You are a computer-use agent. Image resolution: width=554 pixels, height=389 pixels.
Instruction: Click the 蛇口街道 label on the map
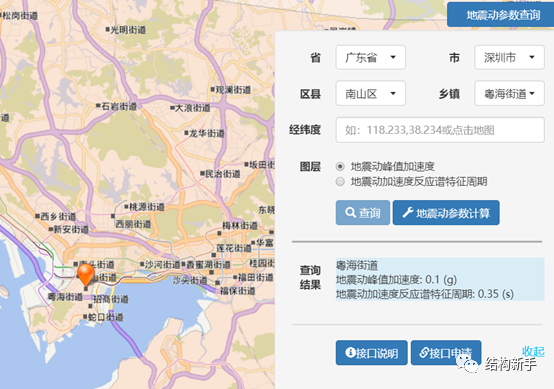click(106, 317)
